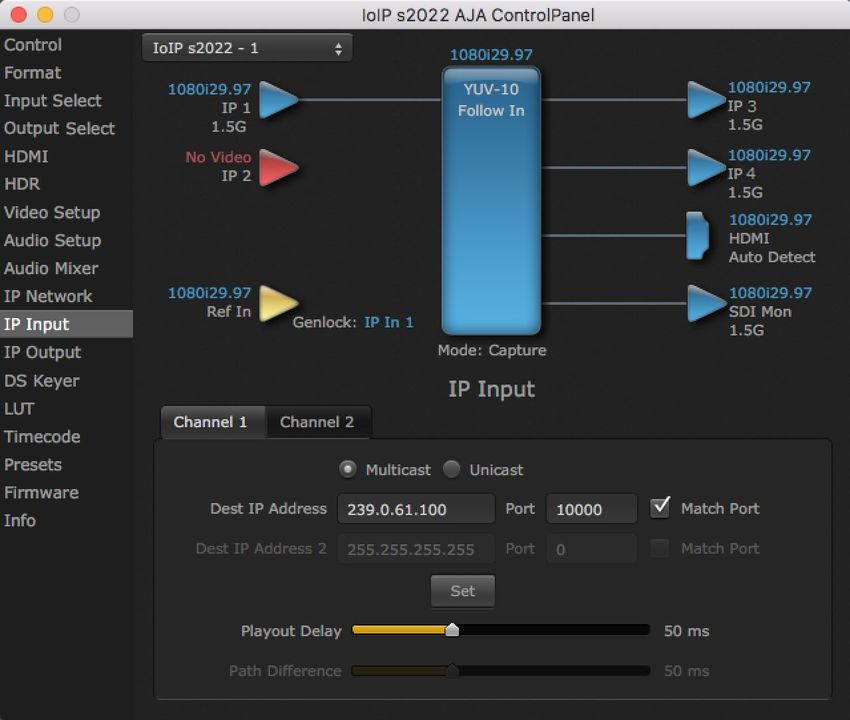Toggle the disabled Match Port checkbox for Address 2
Screen dimensions: 850x720
[x=660, y=548]
